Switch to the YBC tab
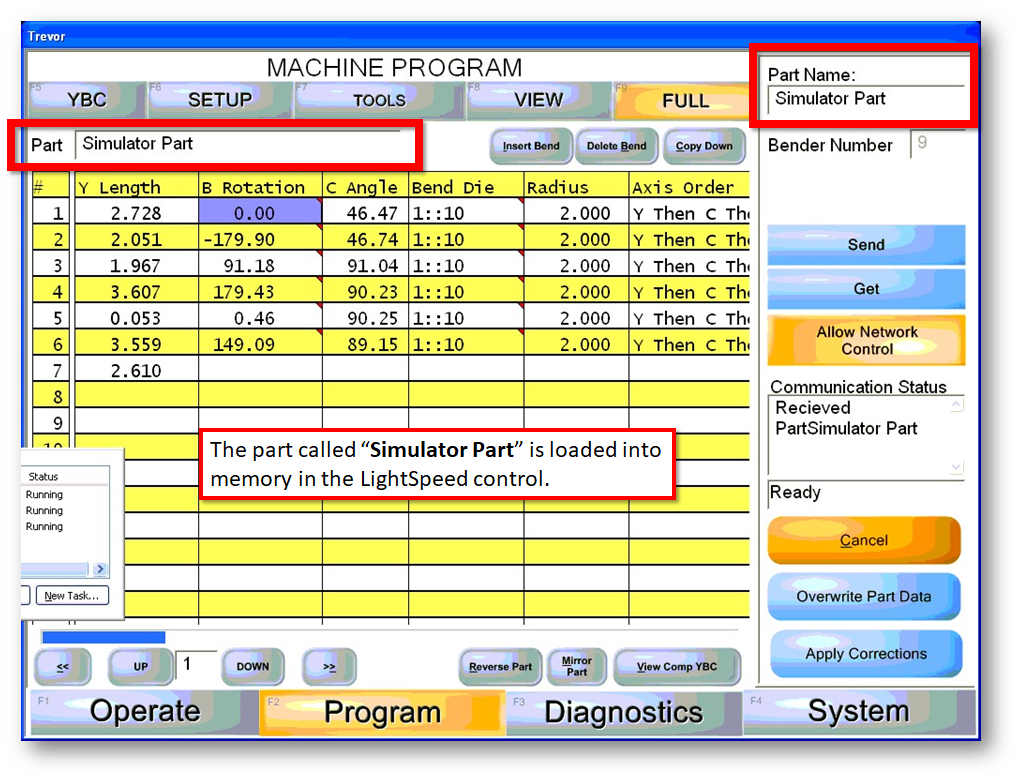Screen dimensions: 1023x783 pos(87,100)
